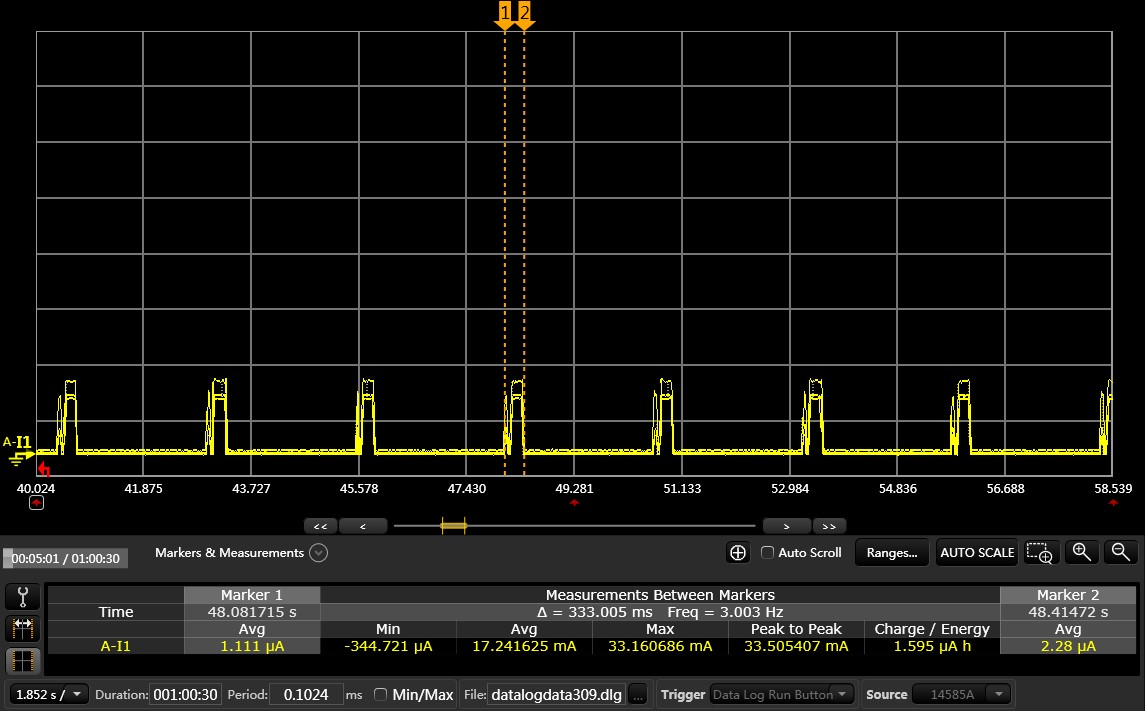Click the crosshair target icon
Image resolution: width=1145 pixels, height=711 pixels.
point(738,553)
